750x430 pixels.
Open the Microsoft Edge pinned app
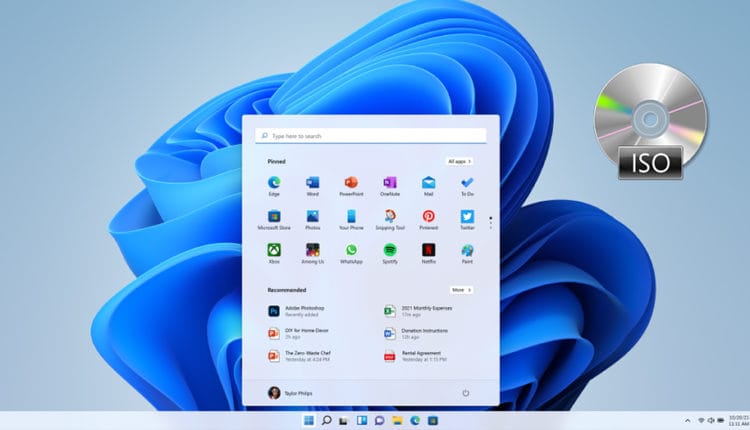tap(274, 183)
